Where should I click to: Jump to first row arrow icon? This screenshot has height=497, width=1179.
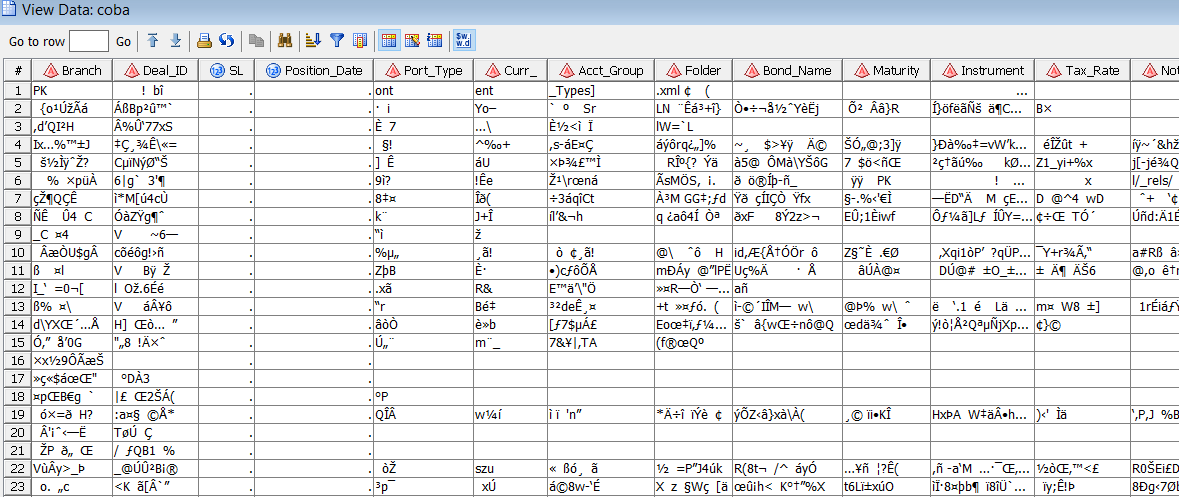click(153, 41)
